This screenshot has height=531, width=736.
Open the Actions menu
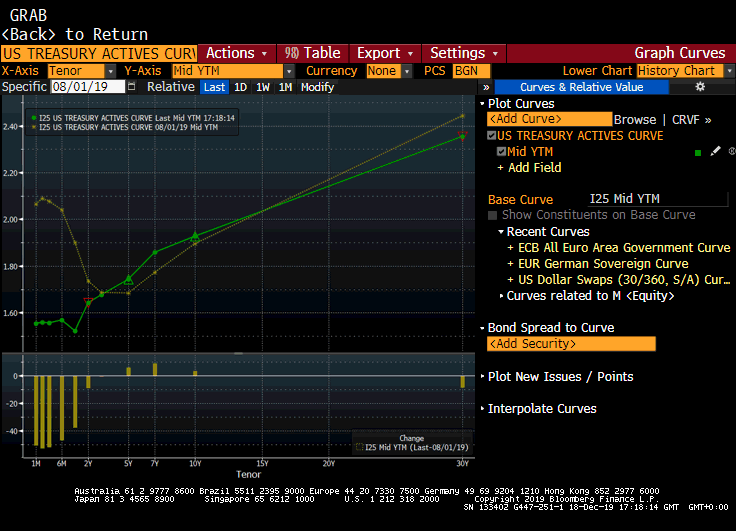tap(237, 53)
